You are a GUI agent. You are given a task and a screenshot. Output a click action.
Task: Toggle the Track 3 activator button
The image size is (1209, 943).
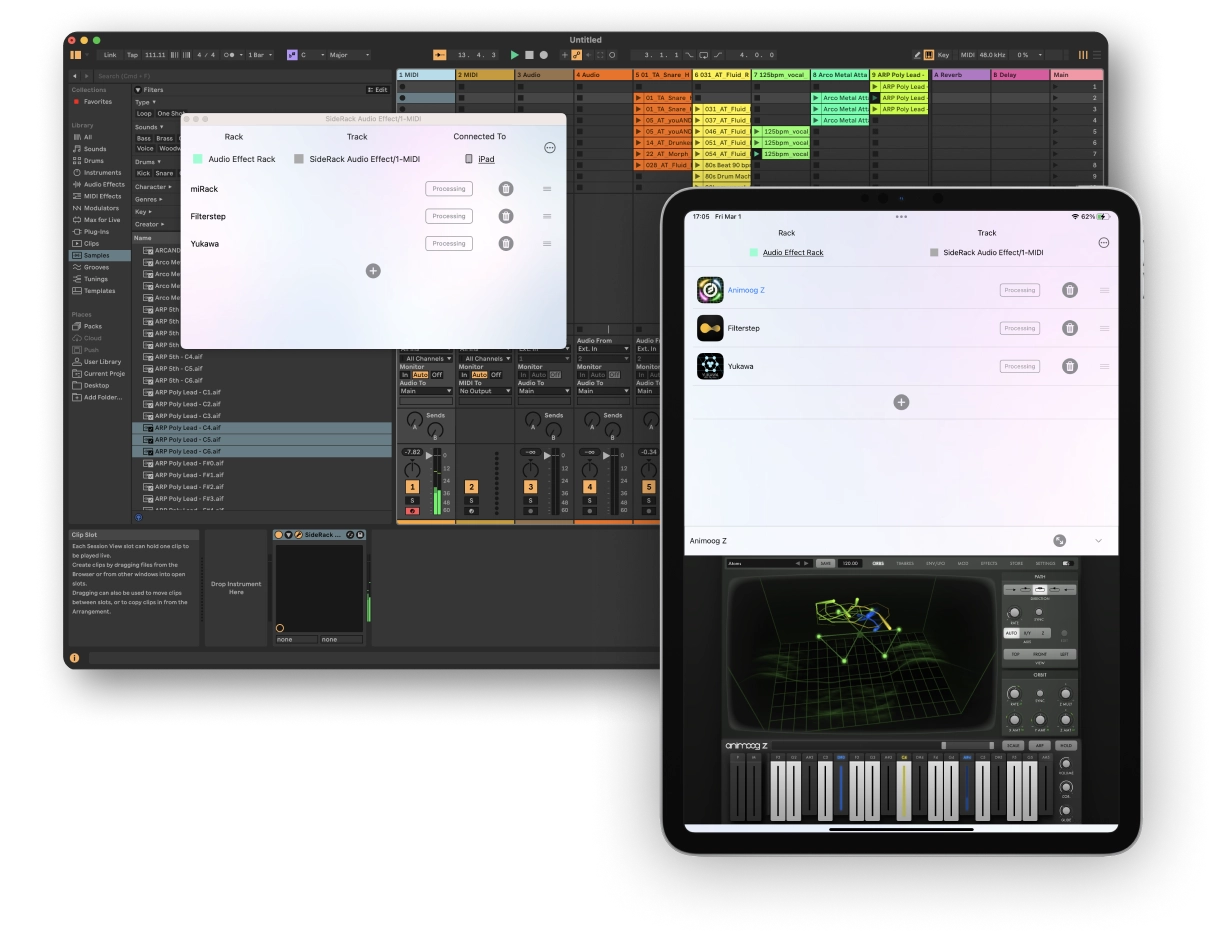pyautogui.click(x=530, y=487)
